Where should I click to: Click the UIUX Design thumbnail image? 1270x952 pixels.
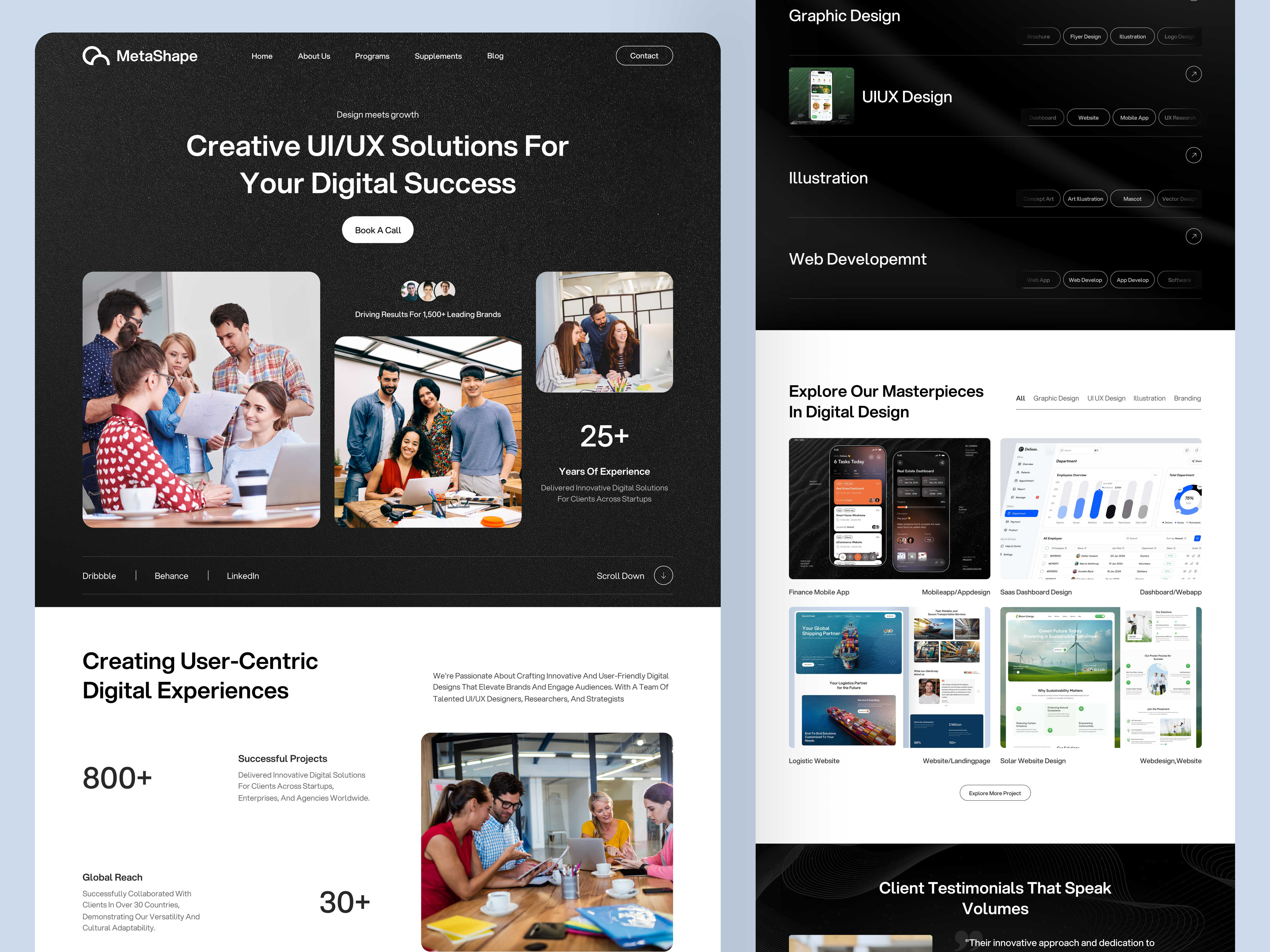point(821,96)
